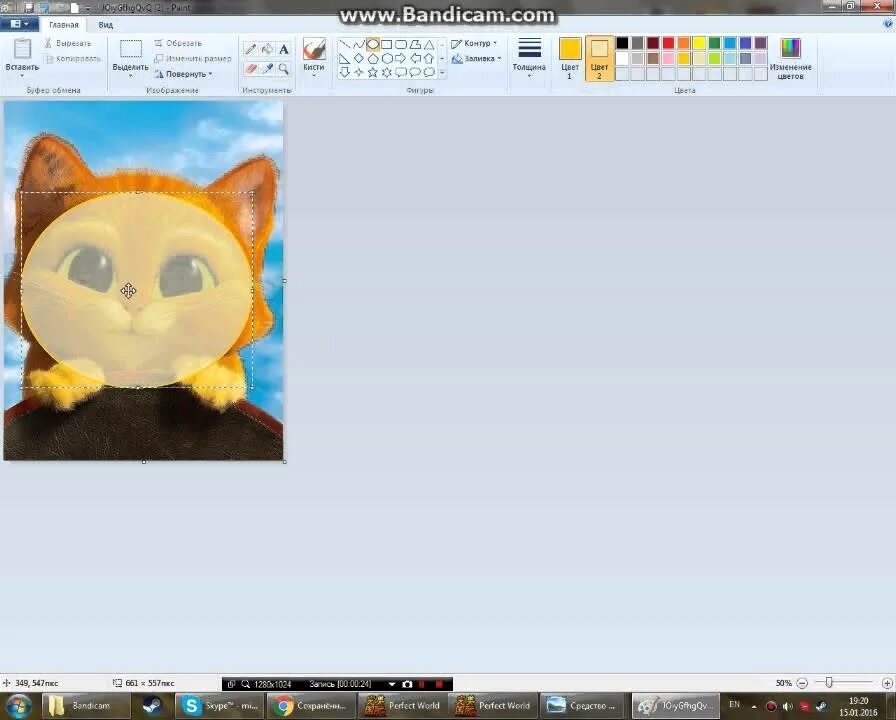Viewport: 896px width, 720px height.
Task: Select the Magnifier tool
Action: (284, 69)
